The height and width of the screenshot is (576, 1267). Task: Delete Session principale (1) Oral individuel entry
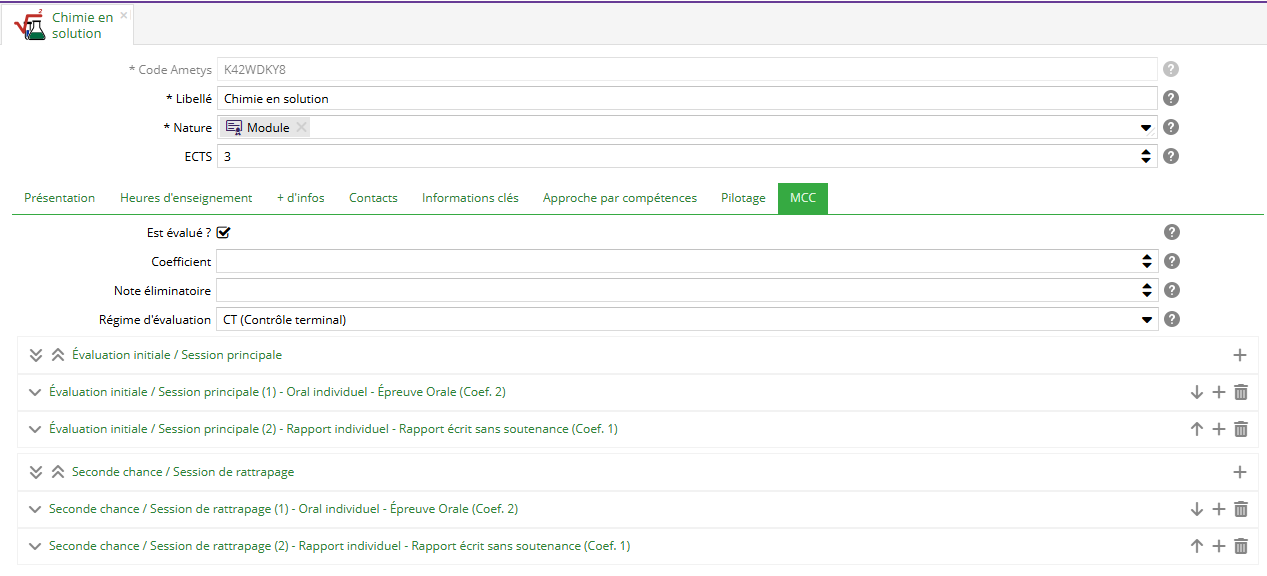[x=1241, y=392]
